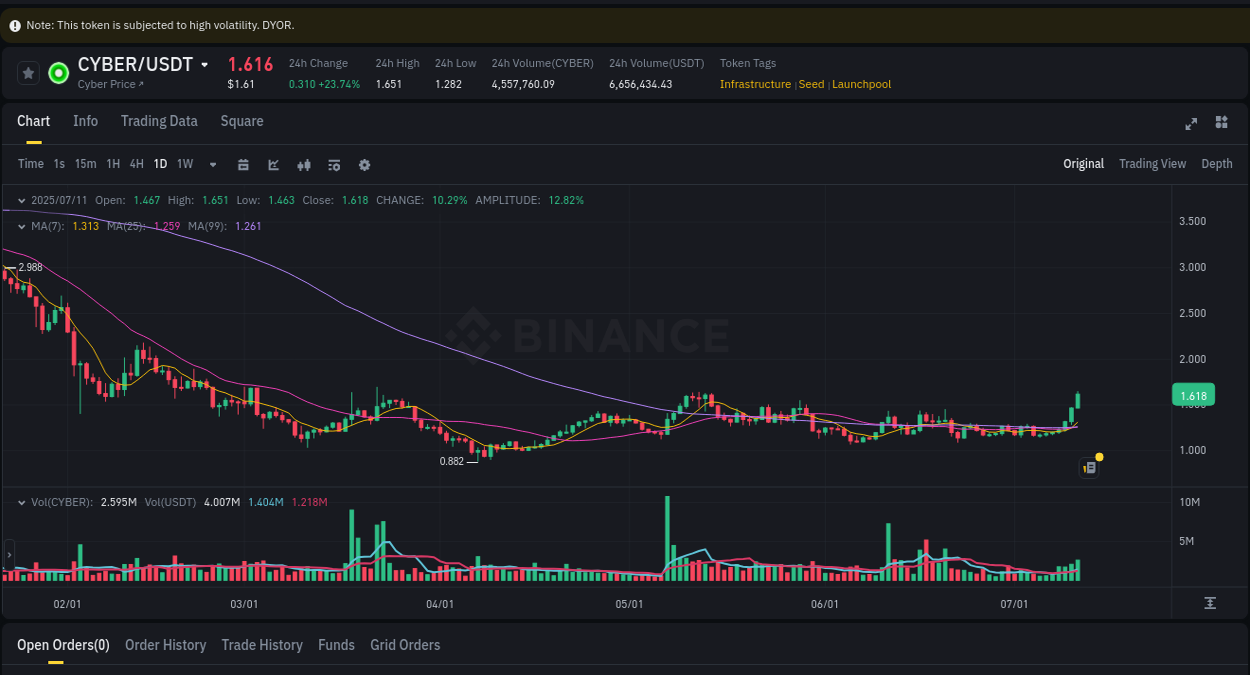Open the extra timeframe dropdown arrow
This screenshot has width=1250, height=675.
click(212, 164)
